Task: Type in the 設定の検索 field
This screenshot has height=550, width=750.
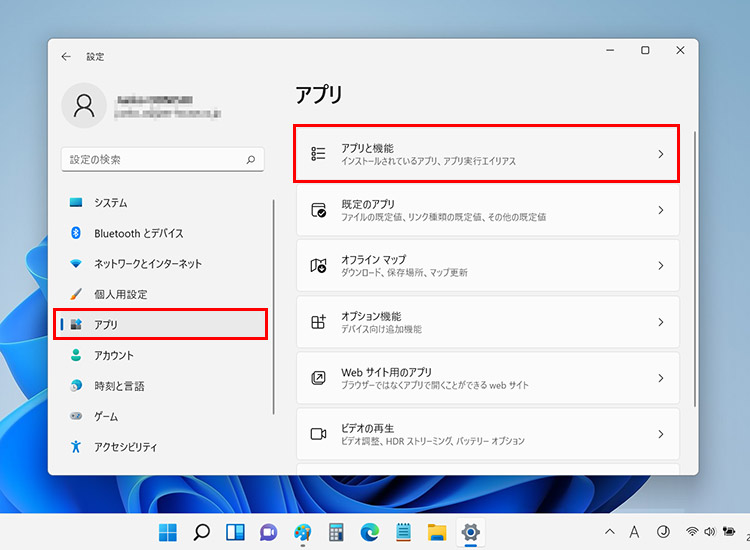Action: coord(150,159)
